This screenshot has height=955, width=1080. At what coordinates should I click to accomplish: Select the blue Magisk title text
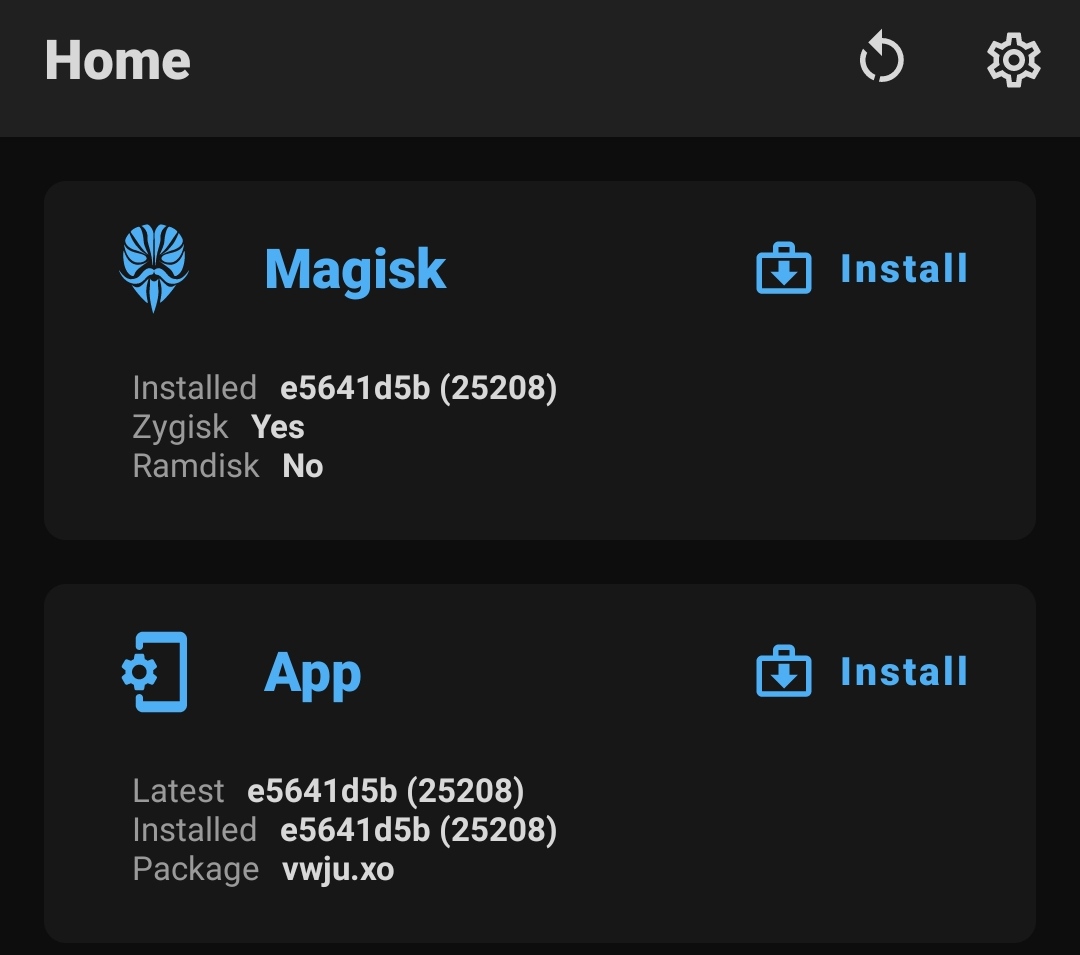tap(355, 266)
